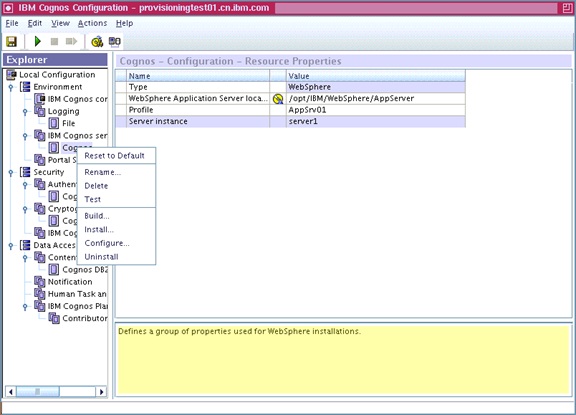Viewport: 576px width, 415px height.
Task: Click the Stop service square icon
Action: click(54, 42)
